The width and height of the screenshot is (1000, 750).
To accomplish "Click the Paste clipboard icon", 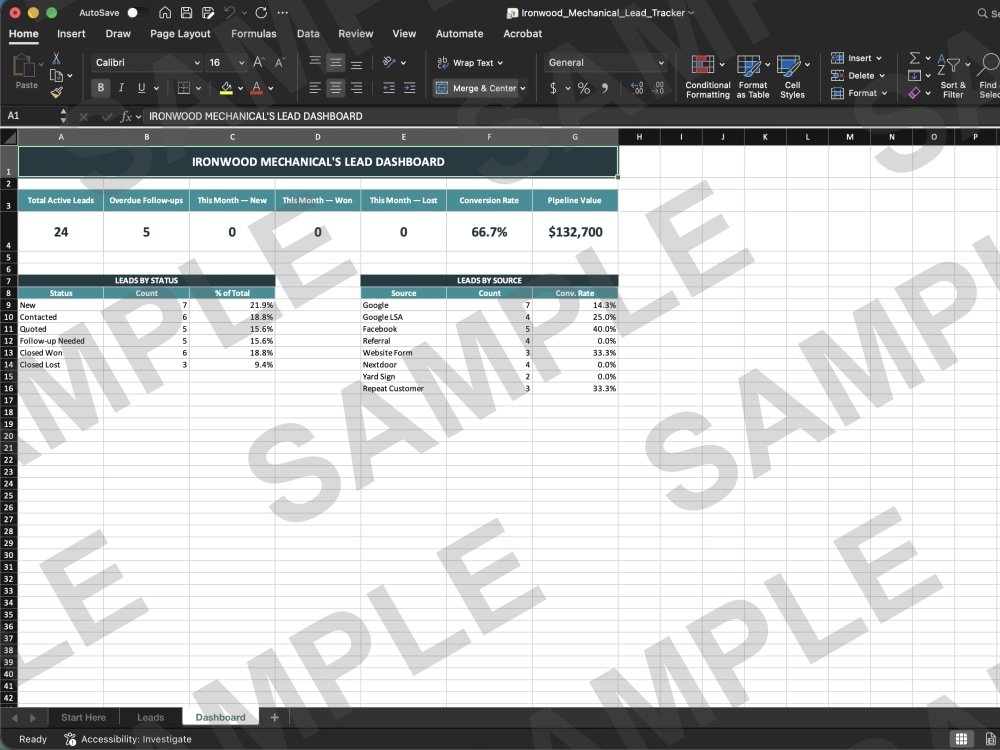I will (24, 66).
